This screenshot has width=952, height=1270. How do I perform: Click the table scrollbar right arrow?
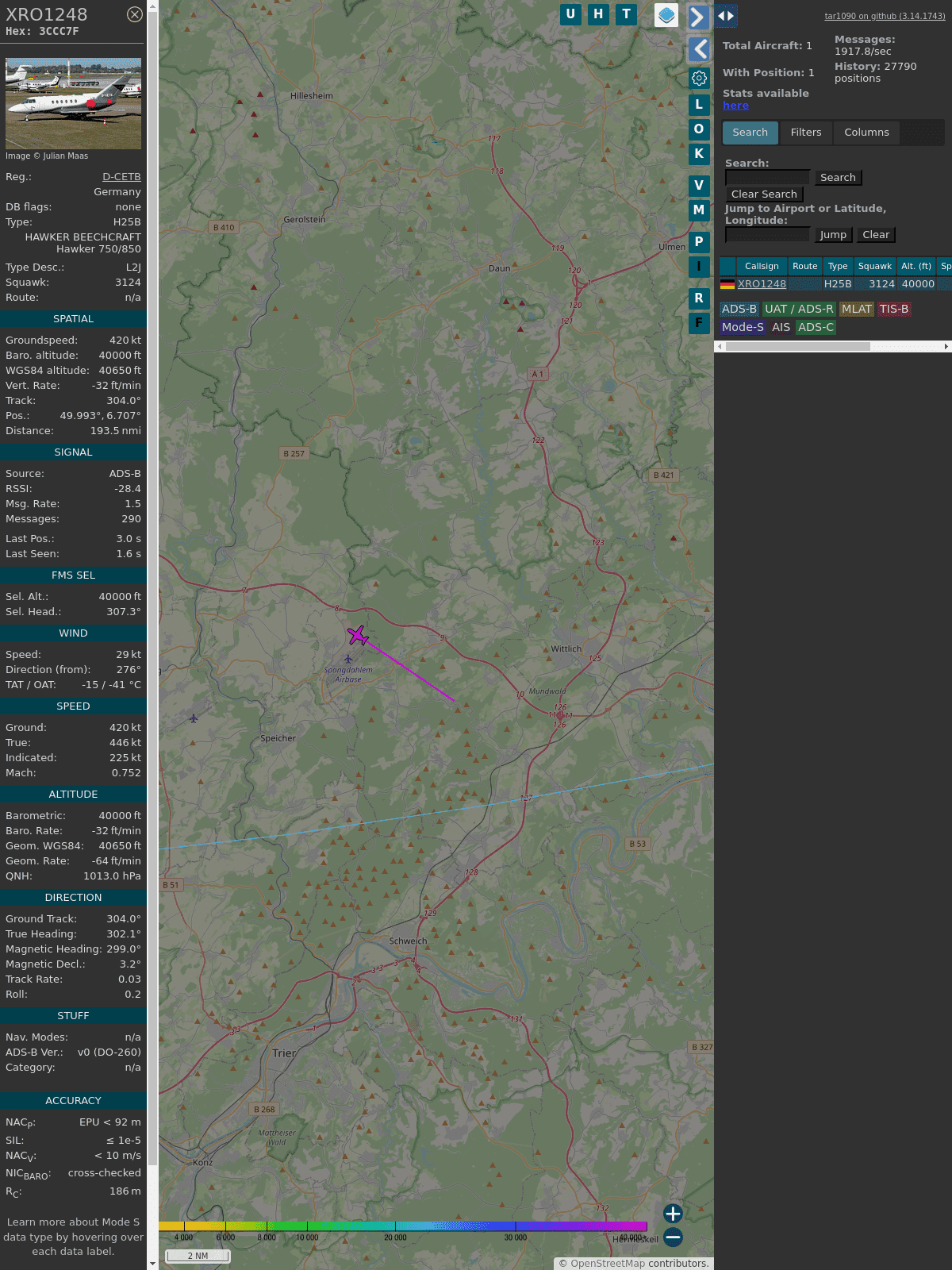(946, 347)
